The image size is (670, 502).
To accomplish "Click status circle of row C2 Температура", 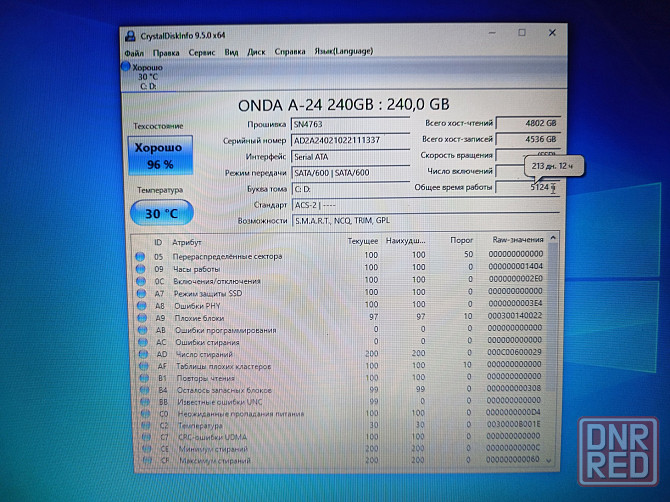I will (146, 426).
